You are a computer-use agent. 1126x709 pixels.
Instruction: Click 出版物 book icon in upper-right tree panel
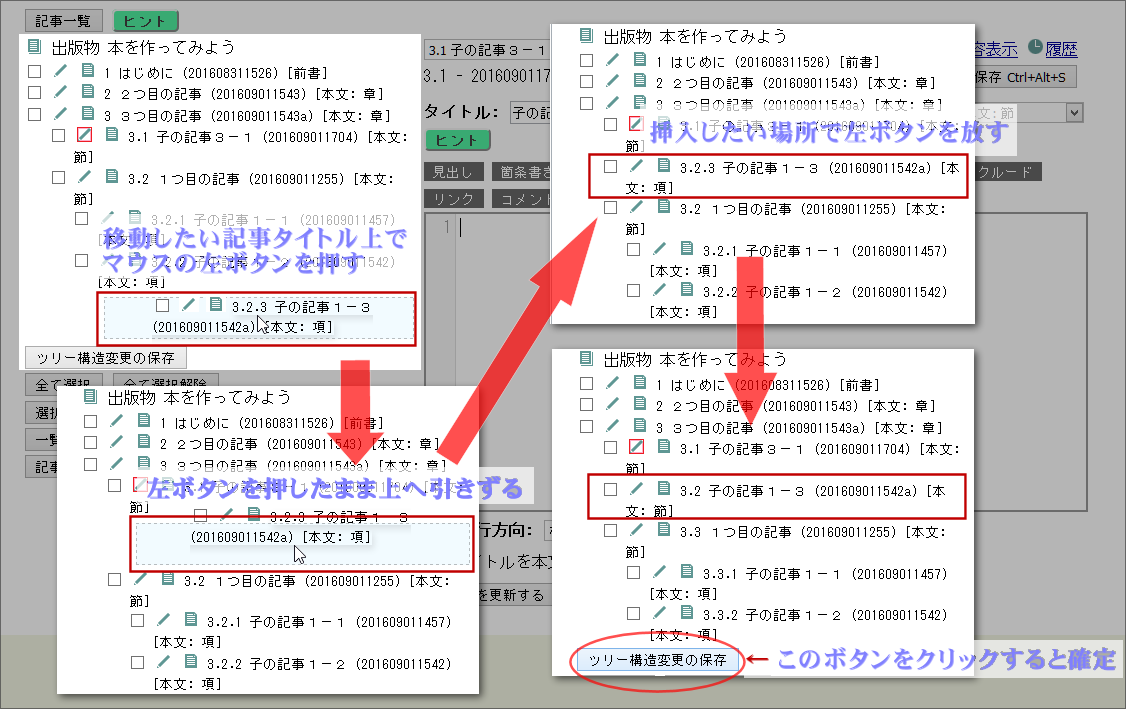tap(586, 35)
